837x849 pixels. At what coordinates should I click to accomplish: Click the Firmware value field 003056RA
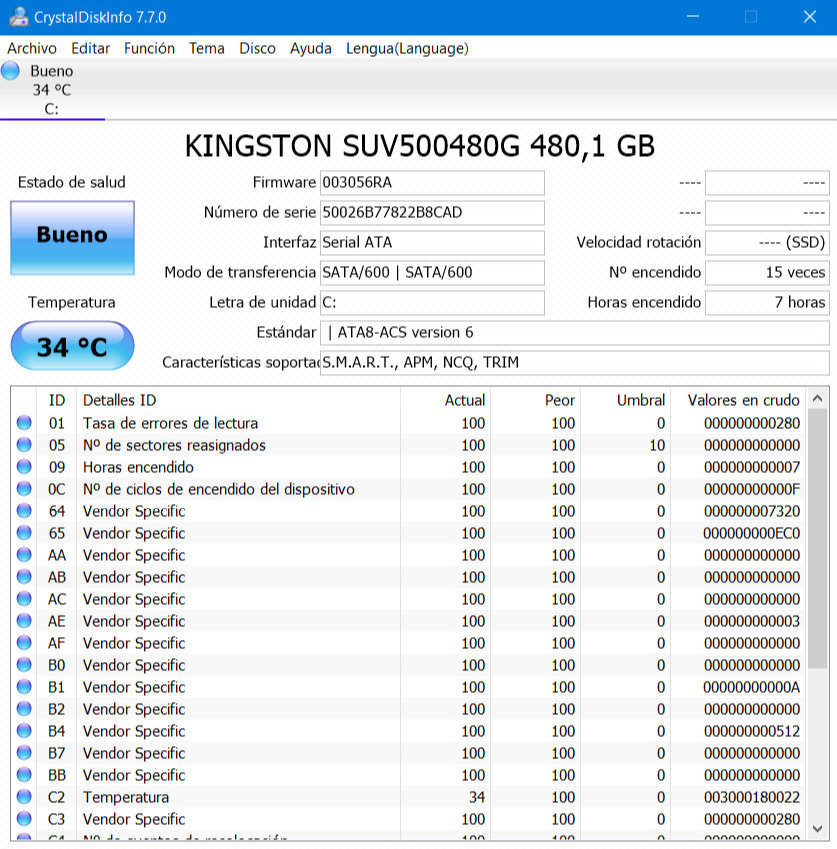click(x=432, y=183)
